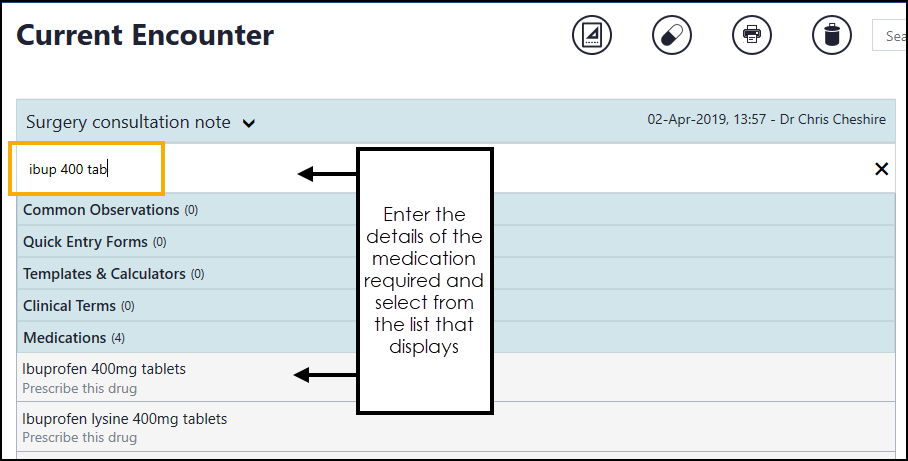Click the trash bin delete icon

click(831, 36)
